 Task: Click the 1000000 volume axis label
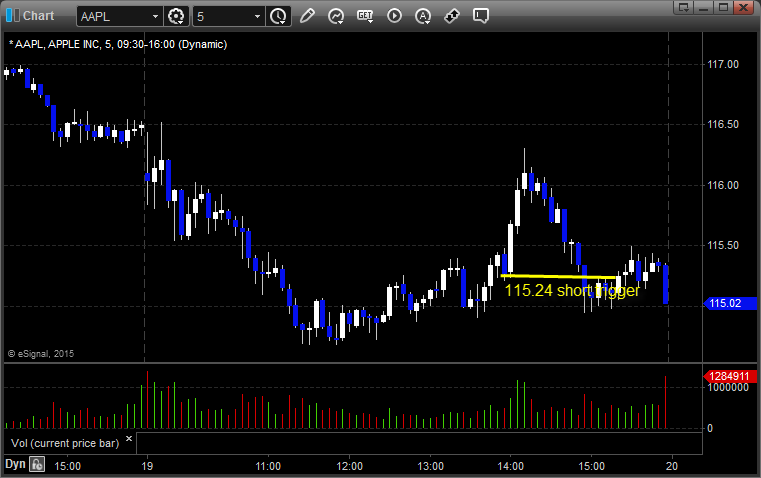point(728,387)
